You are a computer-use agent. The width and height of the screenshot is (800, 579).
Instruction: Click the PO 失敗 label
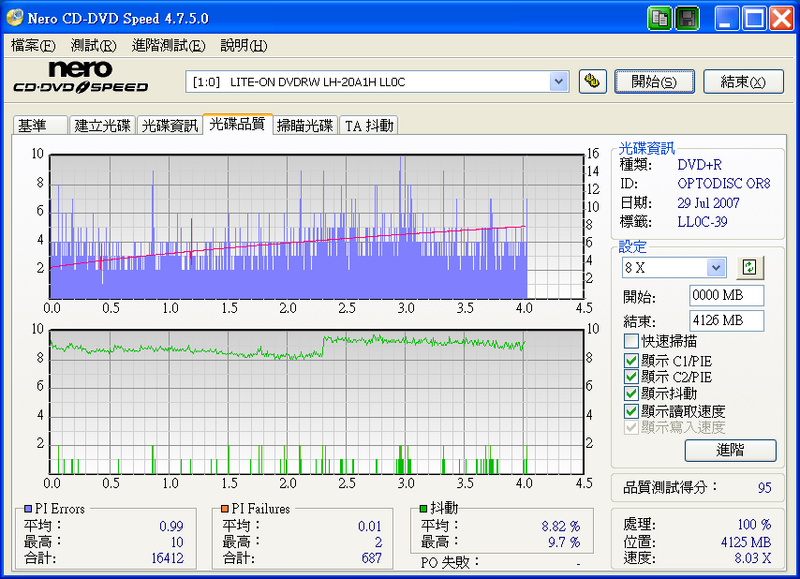coord(449,562)
